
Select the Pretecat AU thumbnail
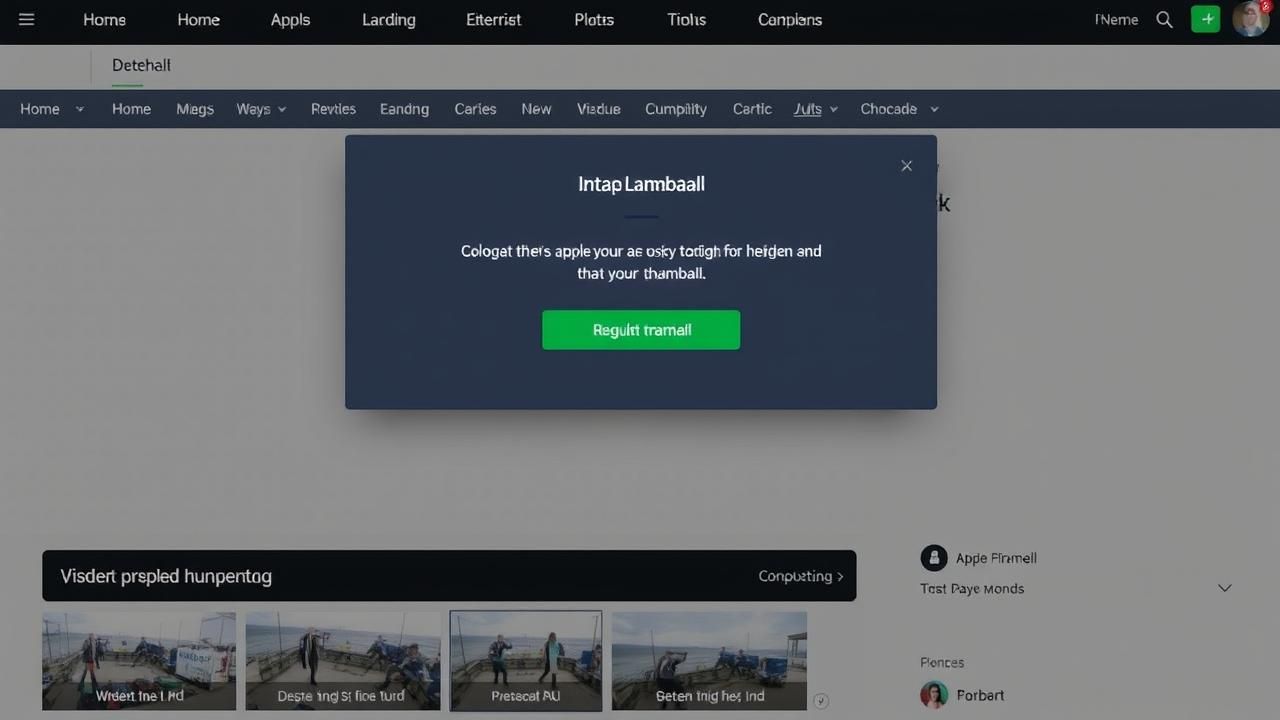[525, 661]
